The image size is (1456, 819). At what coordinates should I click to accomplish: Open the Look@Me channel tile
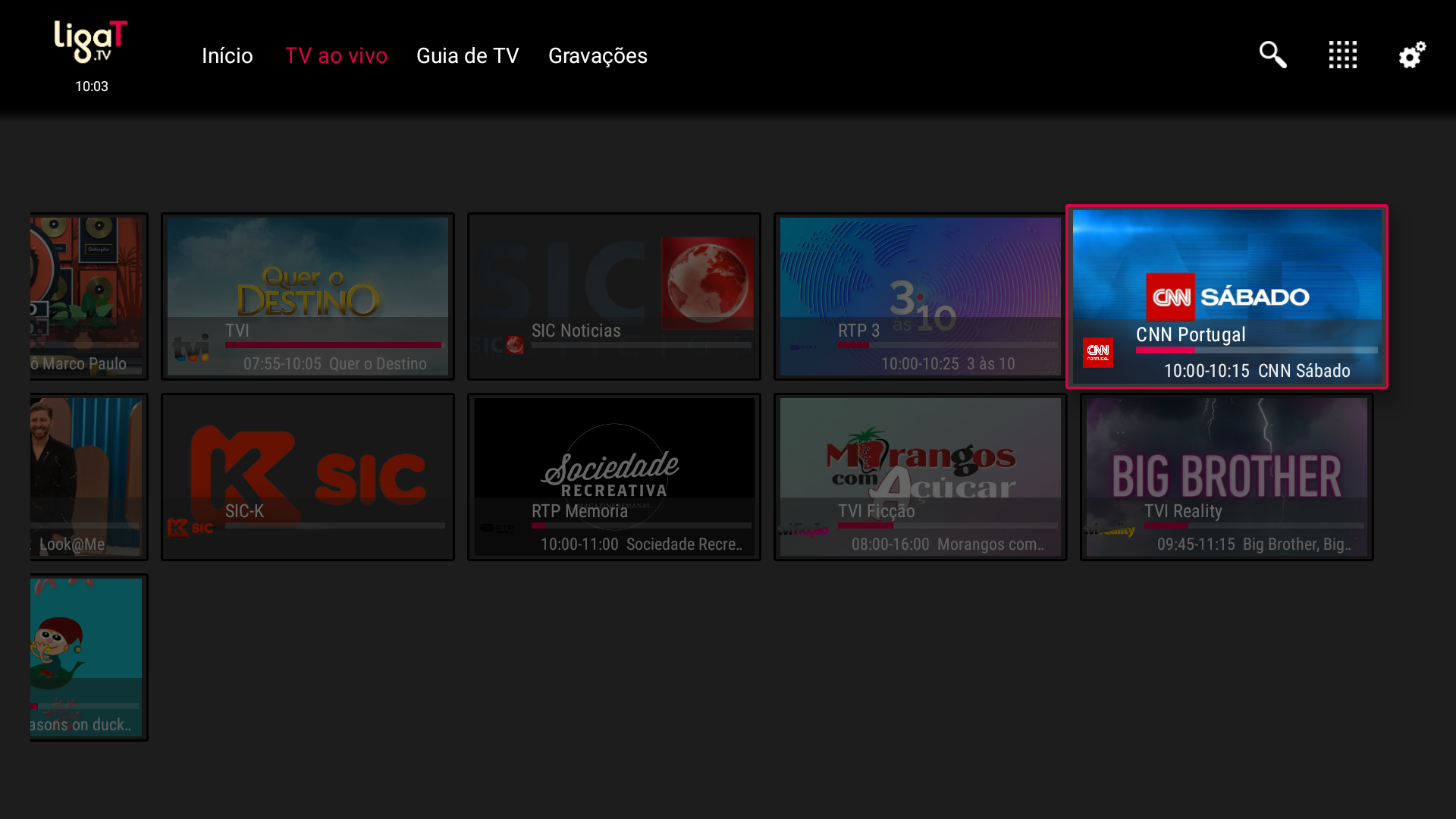coord(89,477)
